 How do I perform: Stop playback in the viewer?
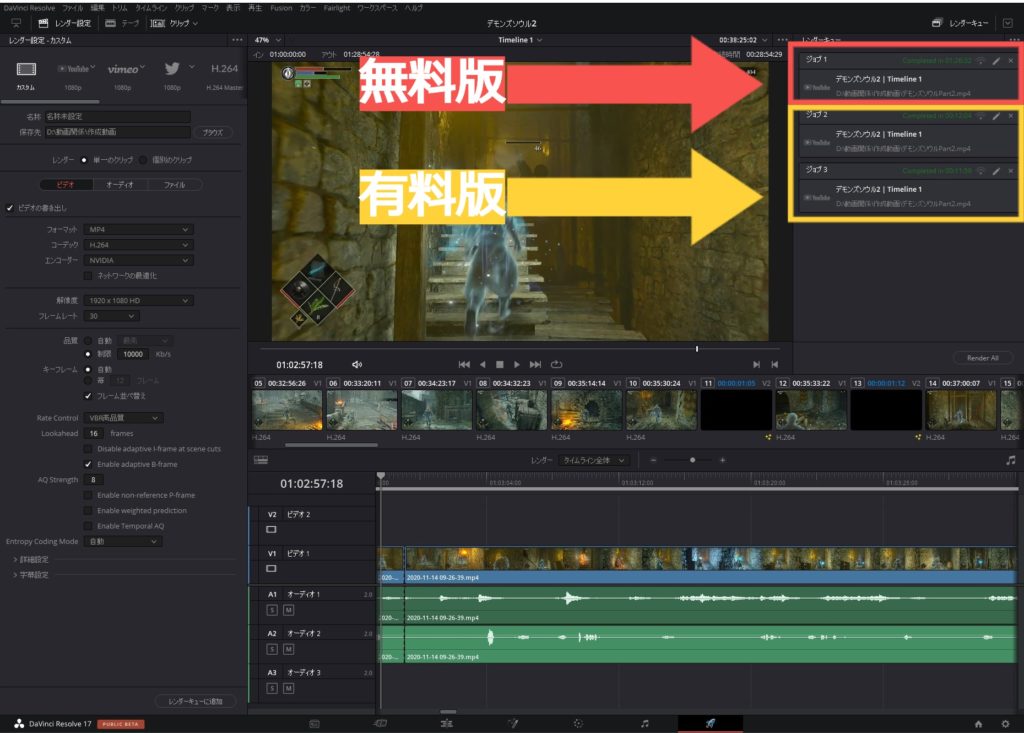(x=500, y=365)
